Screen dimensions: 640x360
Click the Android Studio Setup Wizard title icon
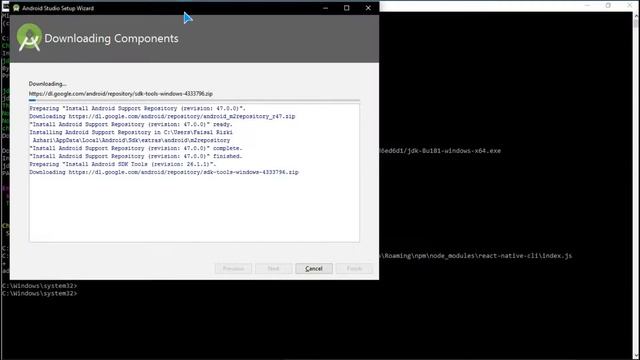click(16, 8)
